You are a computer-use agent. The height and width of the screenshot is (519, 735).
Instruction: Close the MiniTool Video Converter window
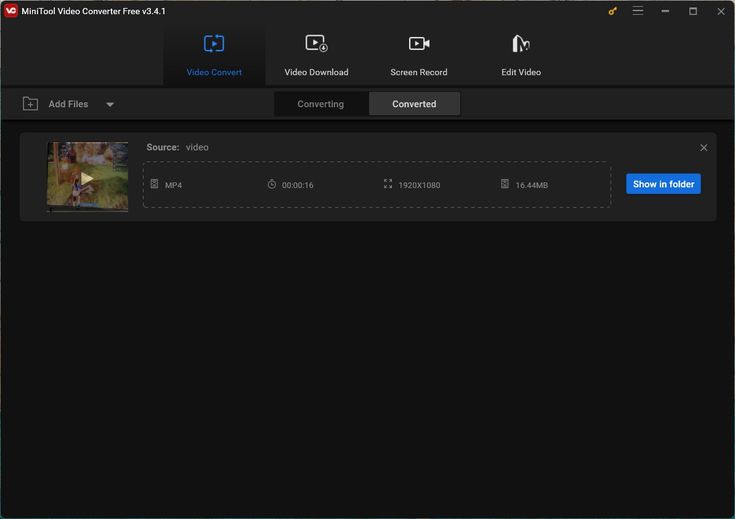click(x=720, y=11)
